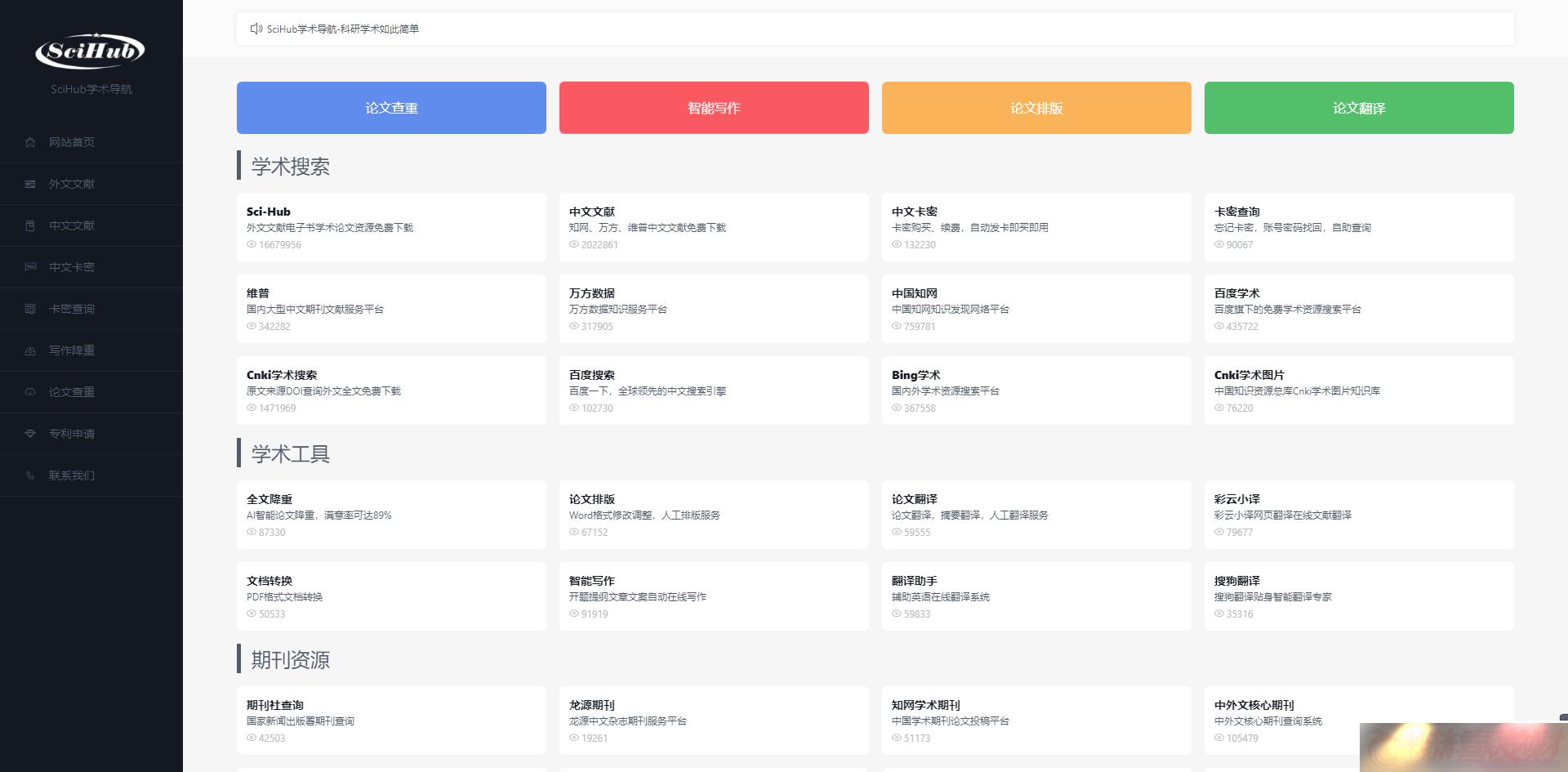This screenshot has width=1568, height=772.
Task: Click the red 智能写作 button
Action: 714,108
